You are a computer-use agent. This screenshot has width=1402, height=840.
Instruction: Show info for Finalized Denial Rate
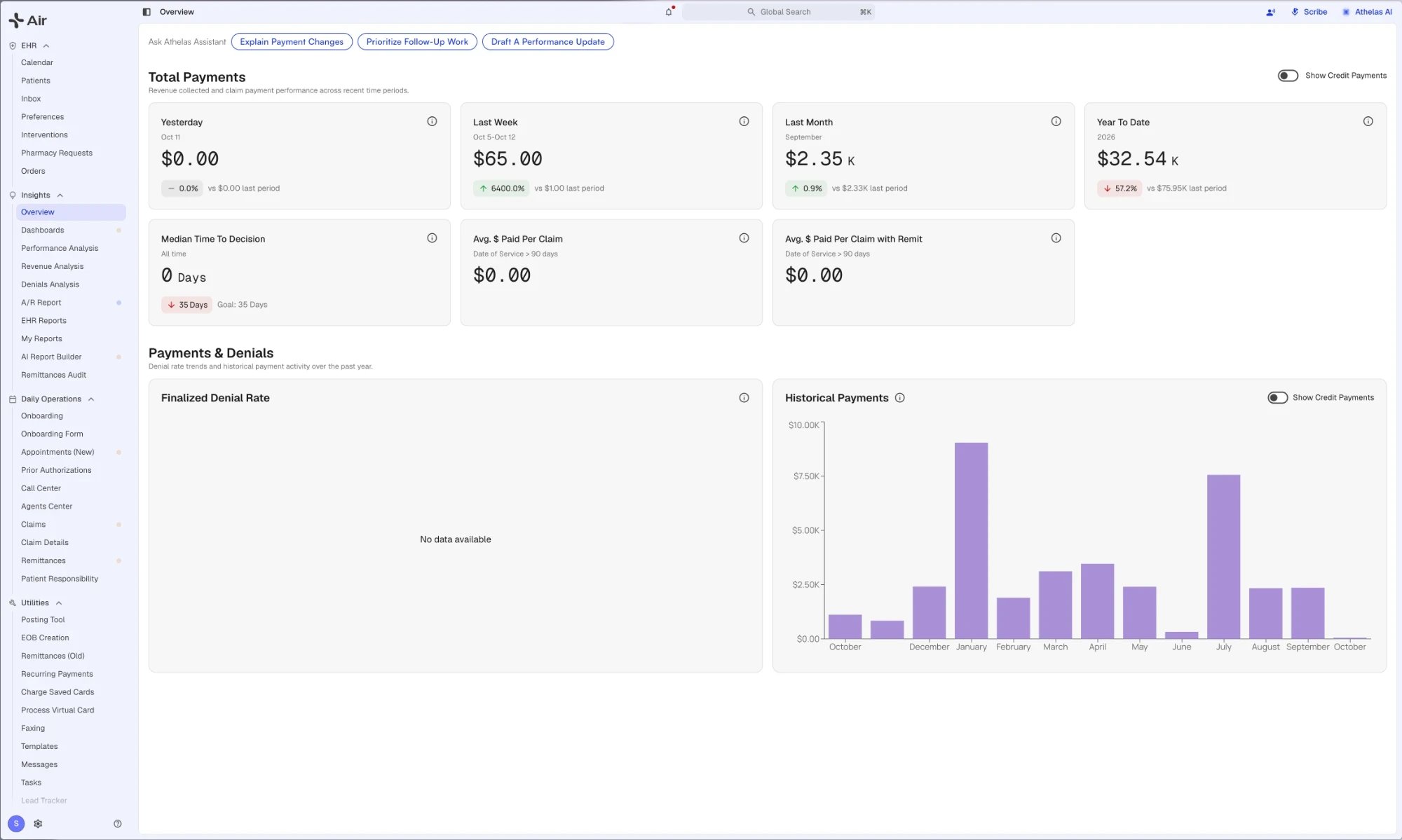point(744,398)
